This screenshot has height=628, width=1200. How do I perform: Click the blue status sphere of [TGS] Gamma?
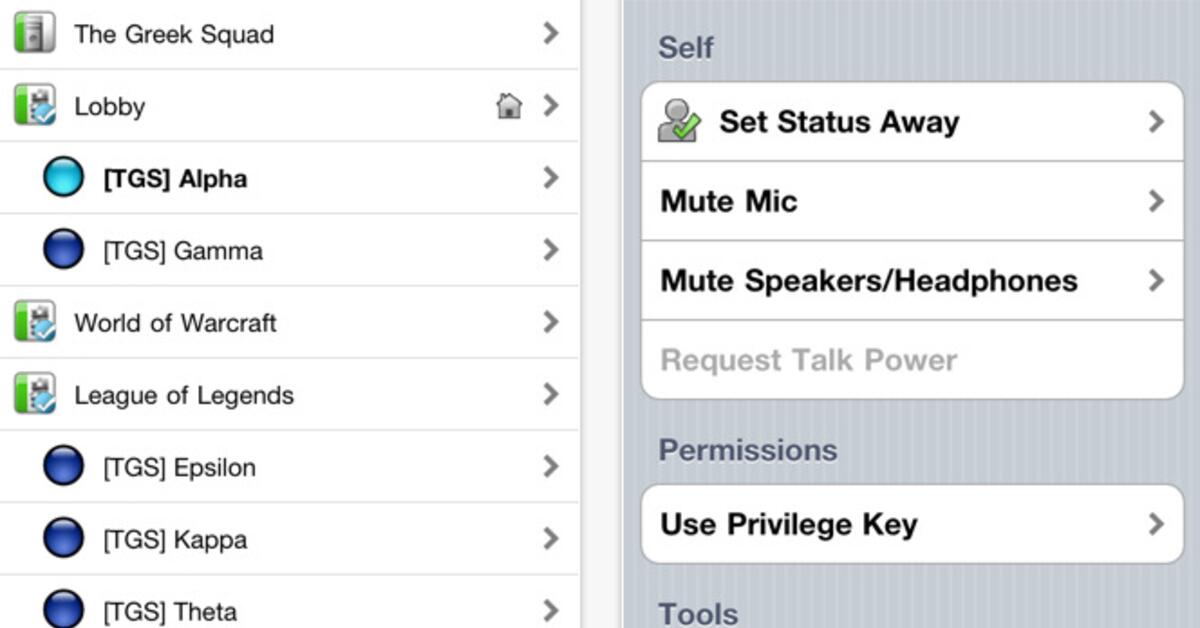pyautogui.click(x=63, y=250)
